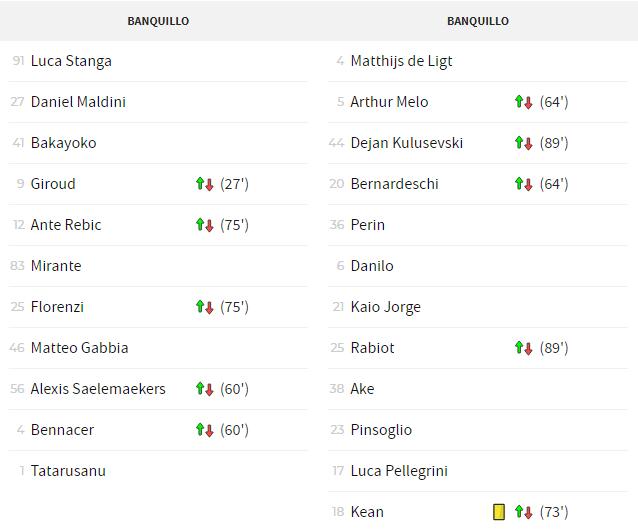Click on player Kaio Jorge
Screen dimensions: 638x532
coord(386,307)
